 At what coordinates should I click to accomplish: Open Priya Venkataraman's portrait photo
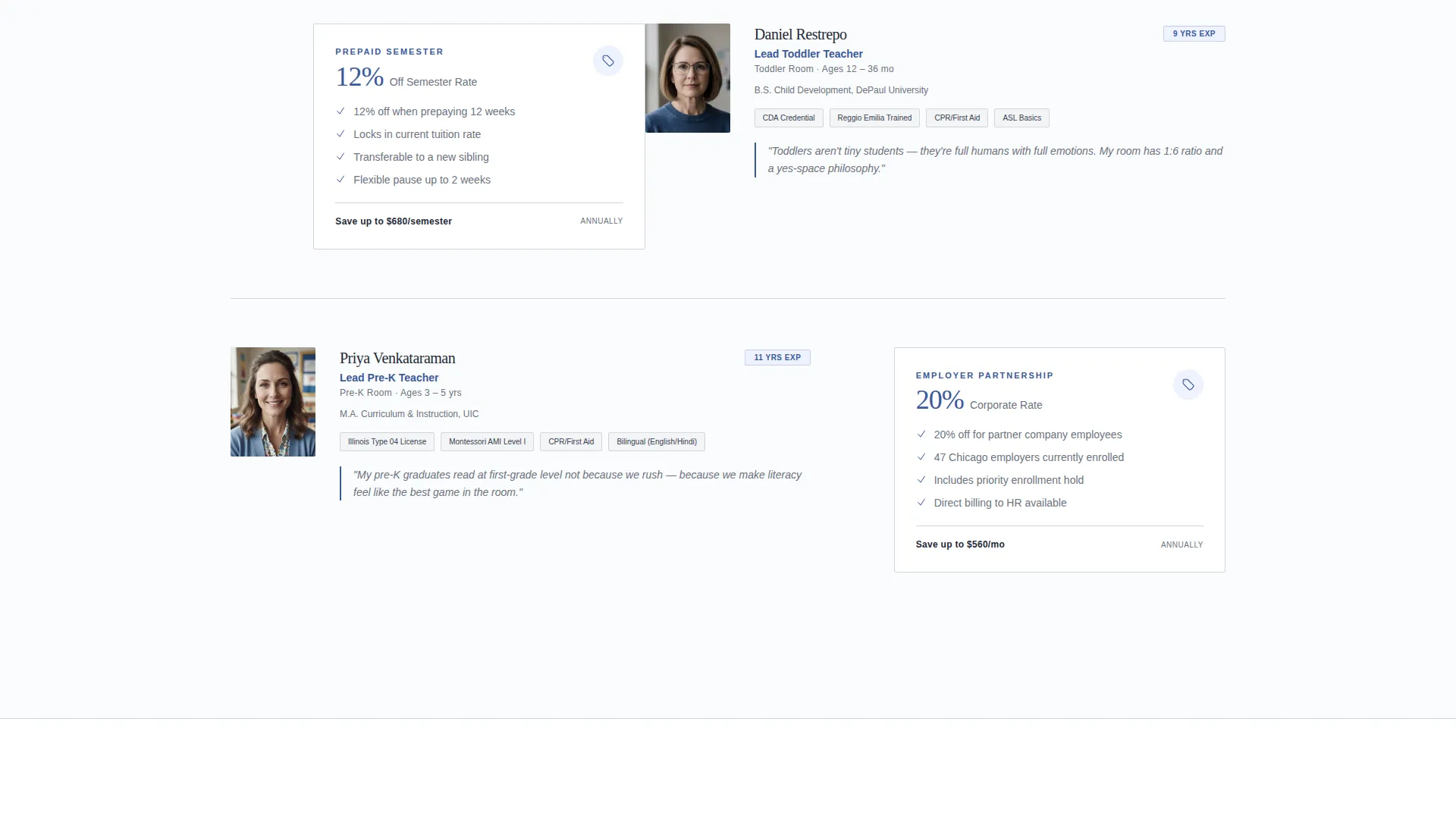[x=273, y=402]
